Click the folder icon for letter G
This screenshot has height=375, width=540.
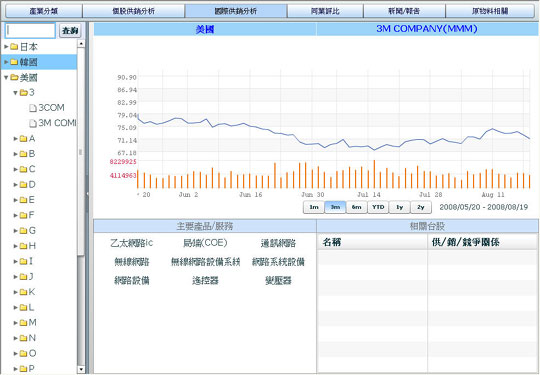pos(23,230)
